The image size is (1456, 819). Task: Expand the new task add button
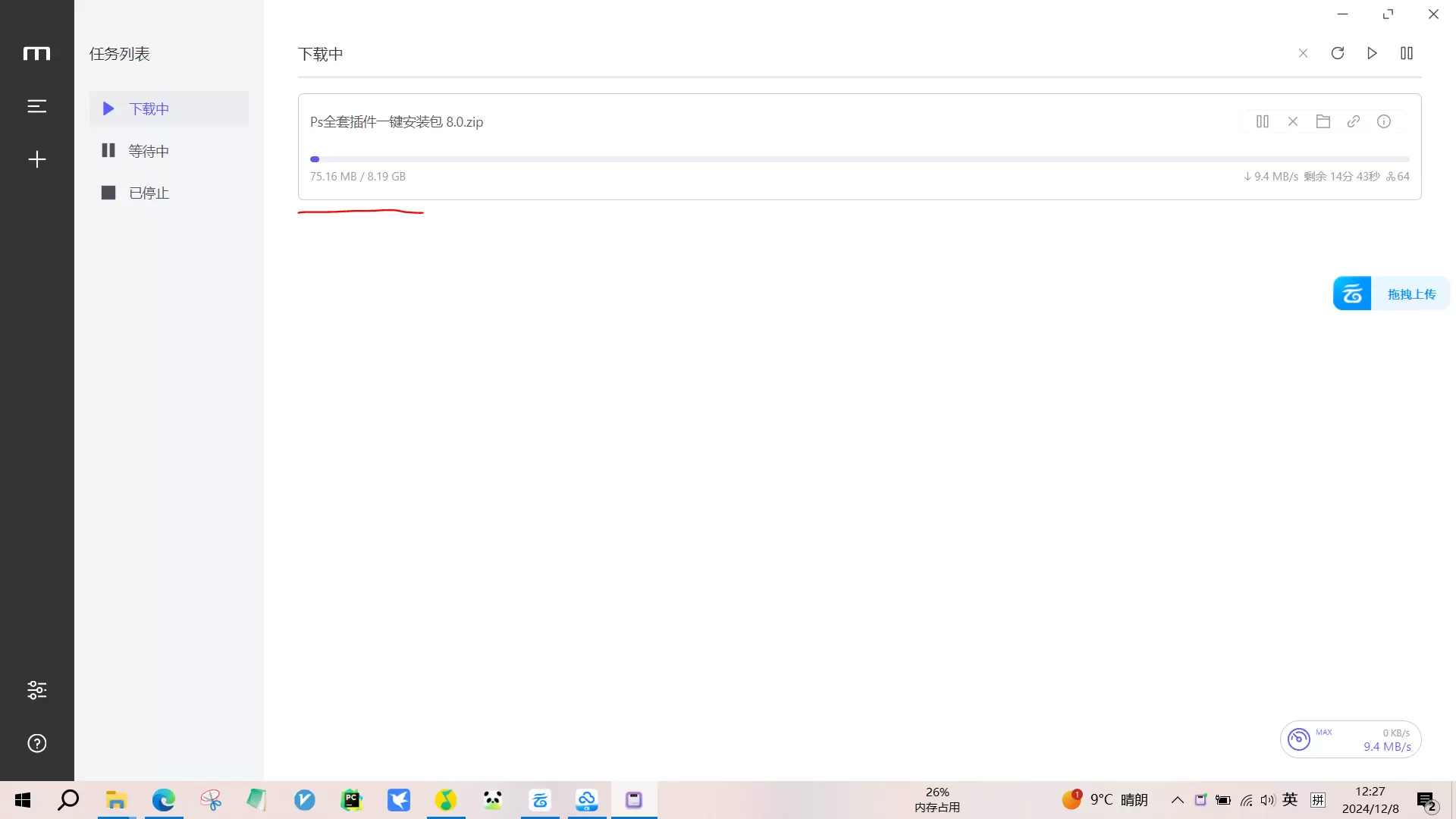[x=37, y=159]
